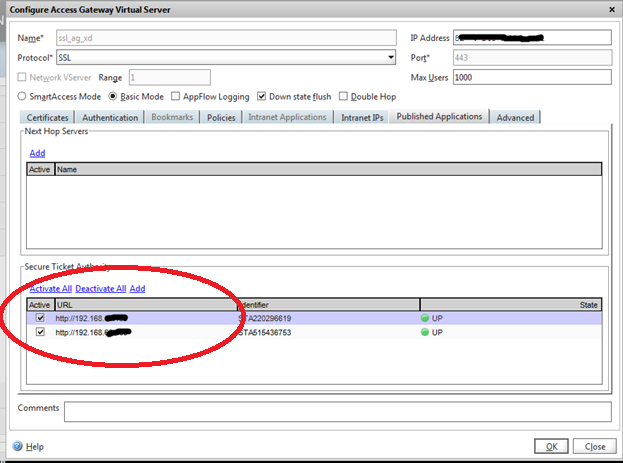
Task: Select SmartAccess Mode radio button
Action: pyautogui.click(x=22, y=96)
